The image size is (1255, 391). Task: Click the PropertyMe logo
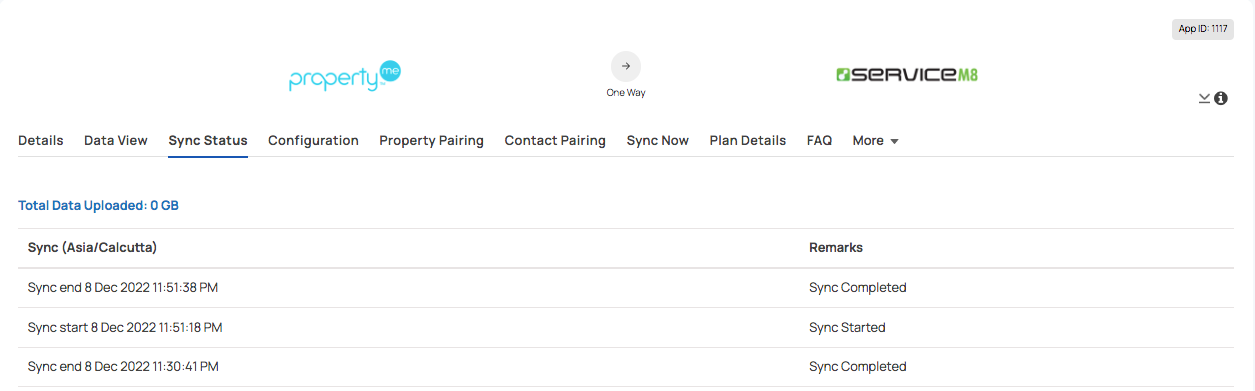(345, 77)
